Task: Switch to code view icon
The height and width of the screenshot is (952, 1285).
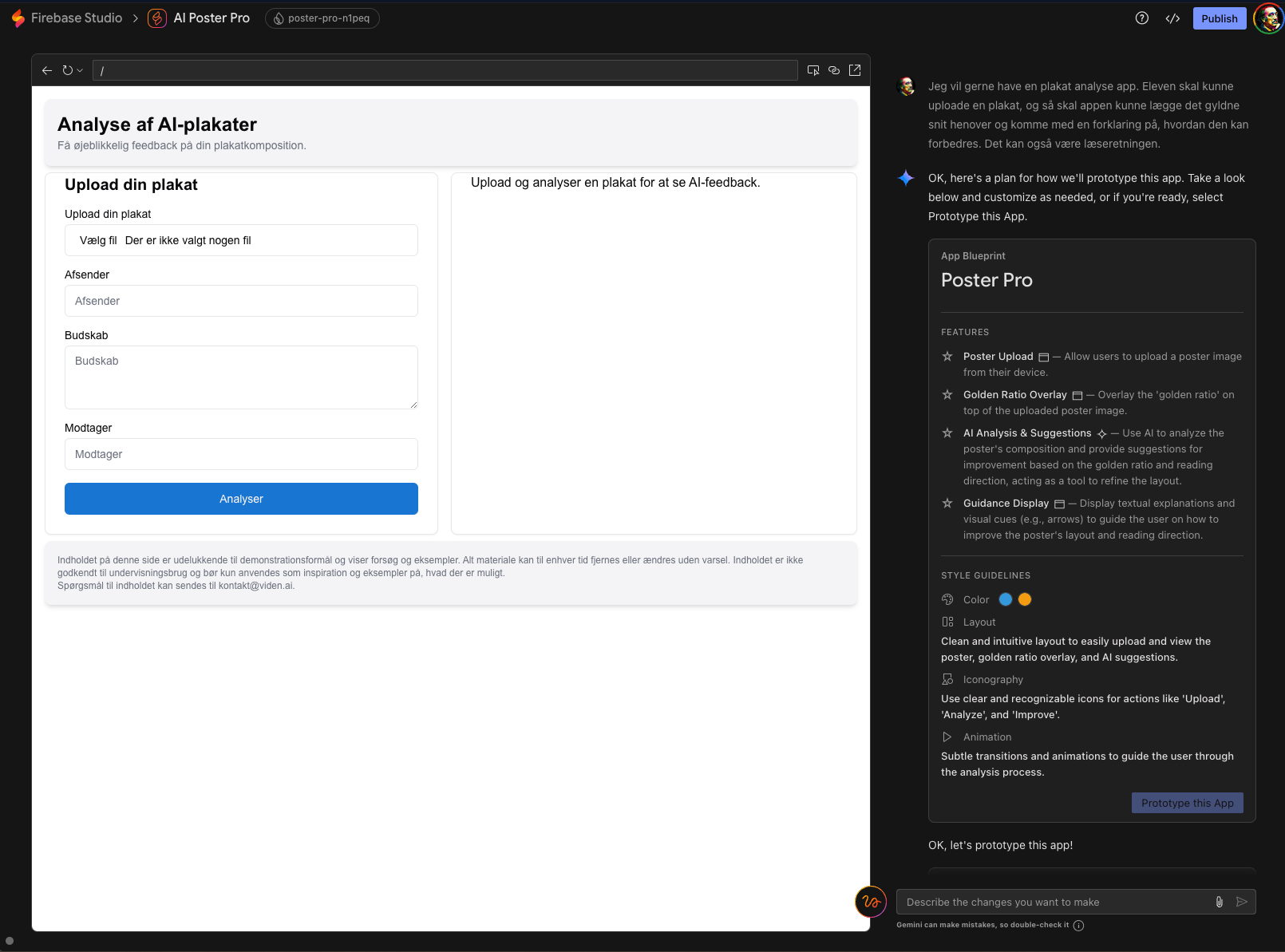Action: 1172,18
